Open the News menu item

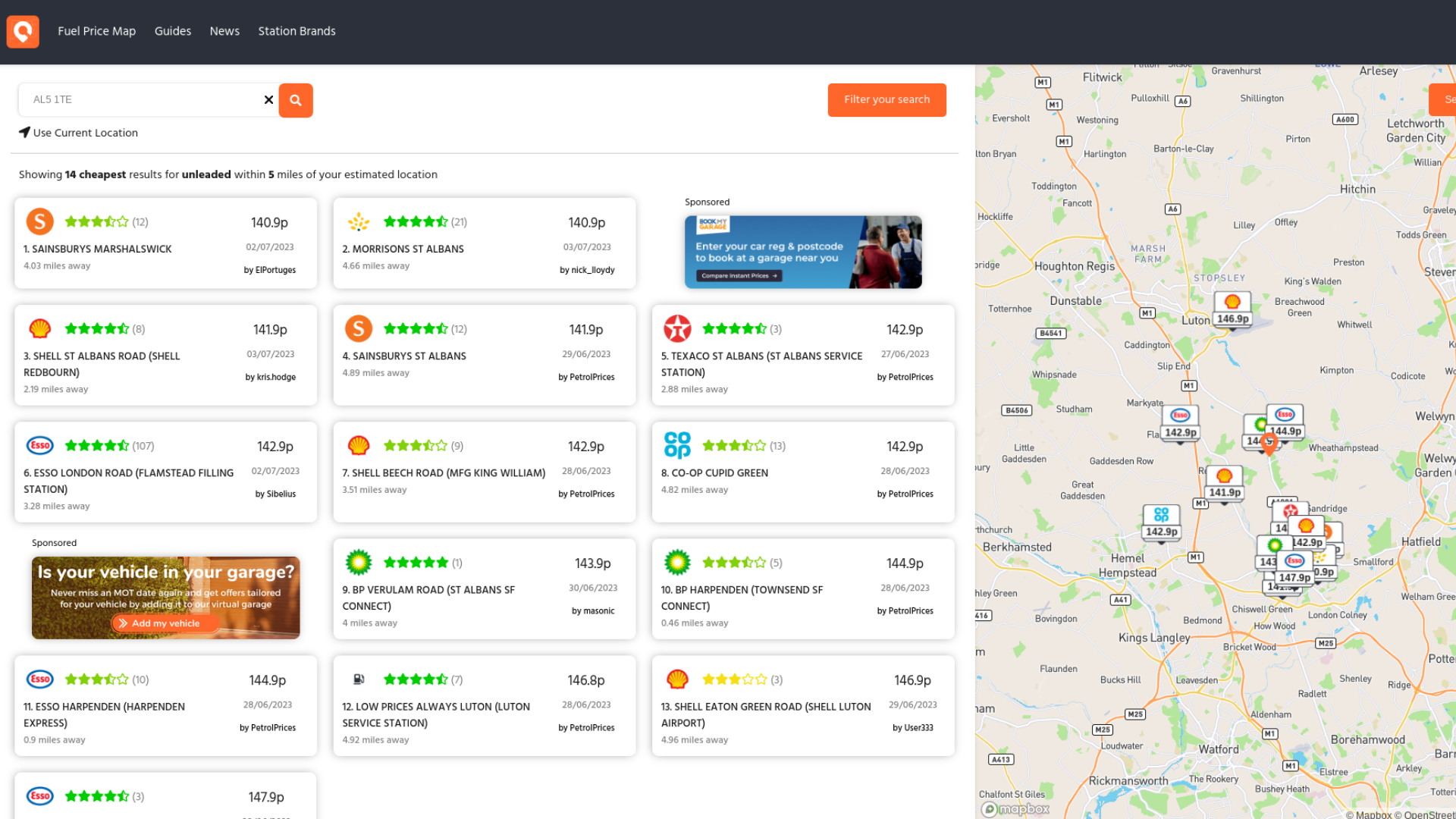tap(224, 31)
